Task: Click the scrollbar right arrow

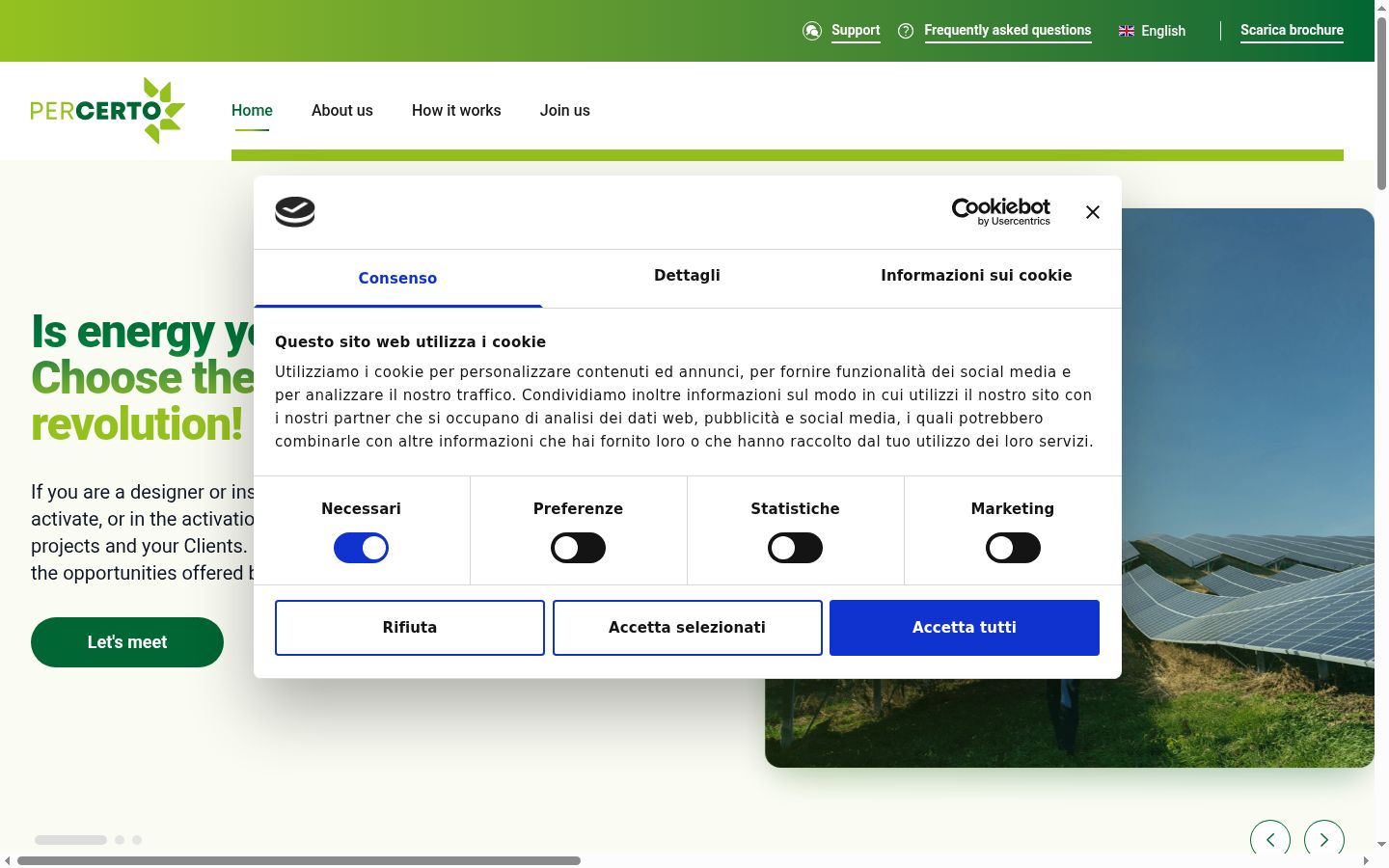Action: [x=1366, y=860]
